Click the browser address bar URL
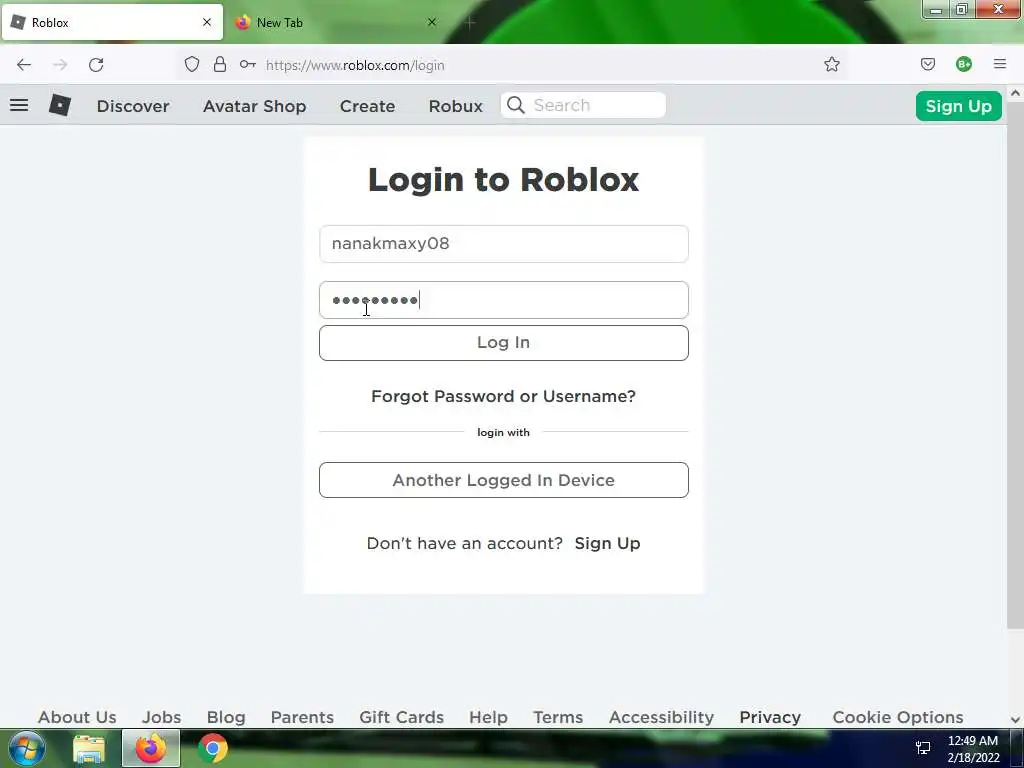This screenshot has width=1024, height=768. [355, 65]
